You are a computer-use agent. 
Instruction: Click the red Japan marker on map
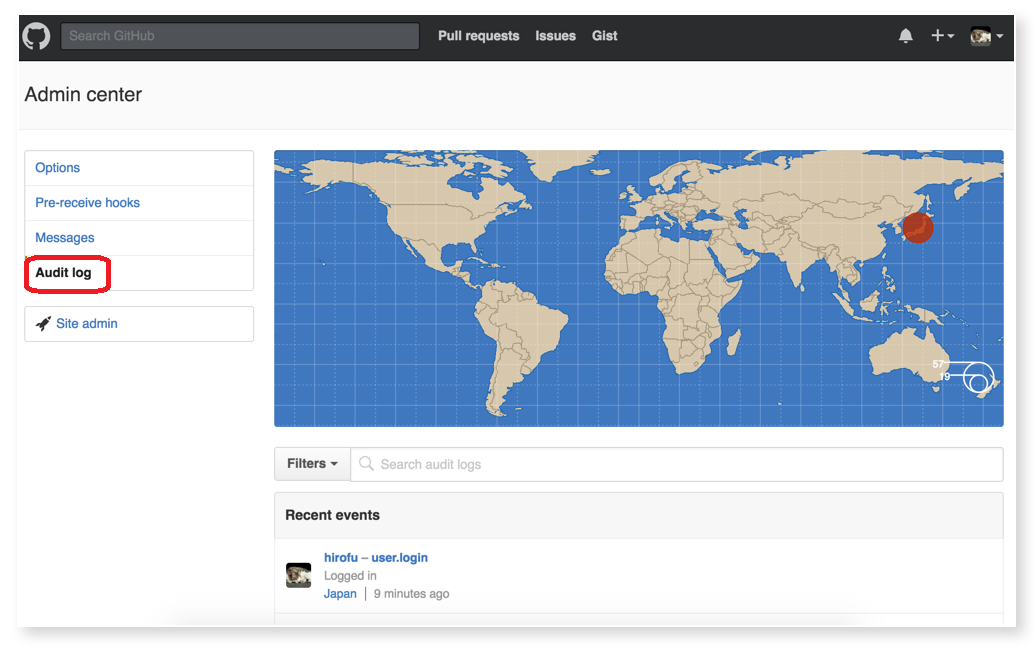pyautogui.click(x=918, y=227)
